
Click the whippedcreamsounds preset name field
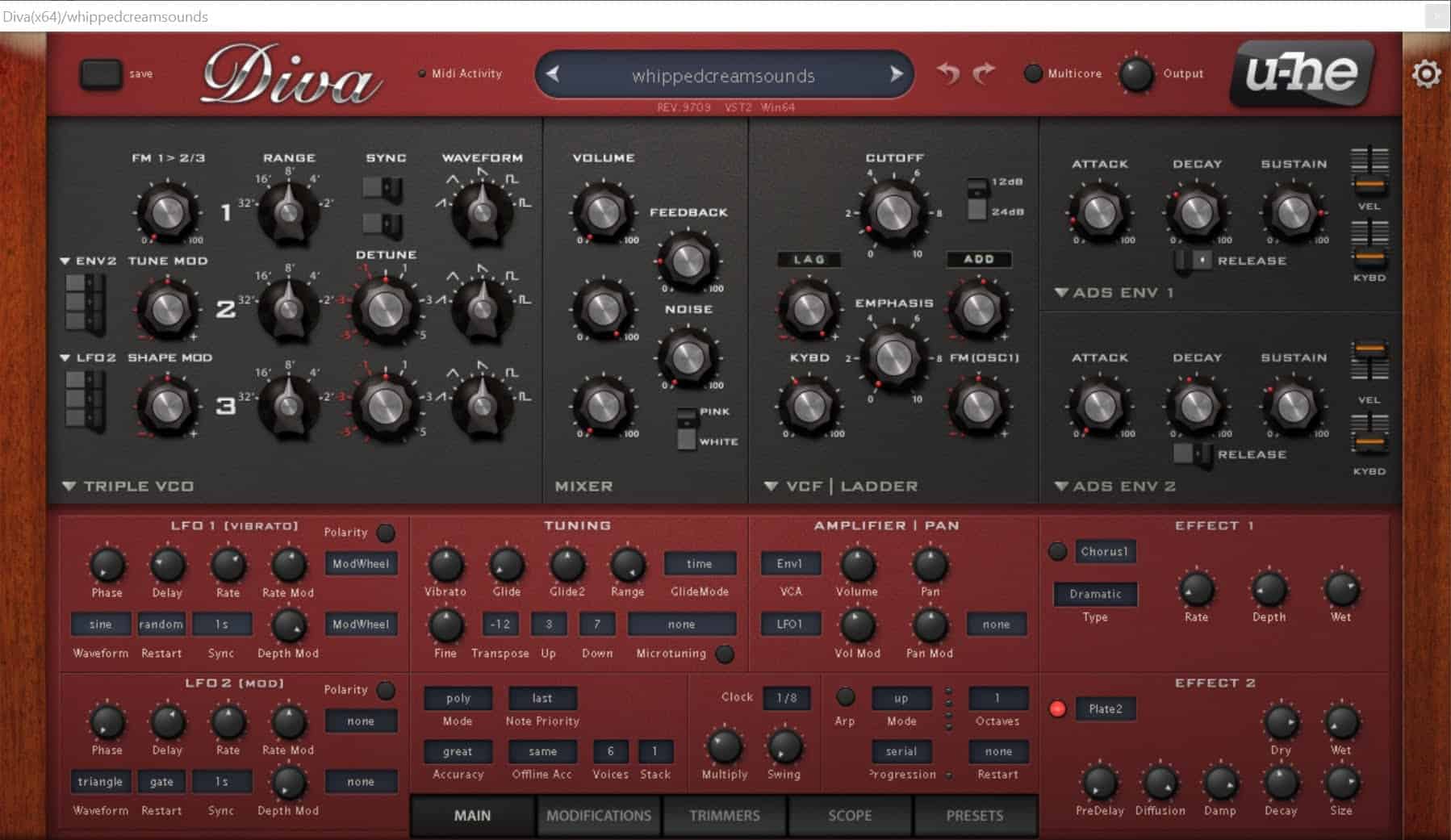pos(723,75)
